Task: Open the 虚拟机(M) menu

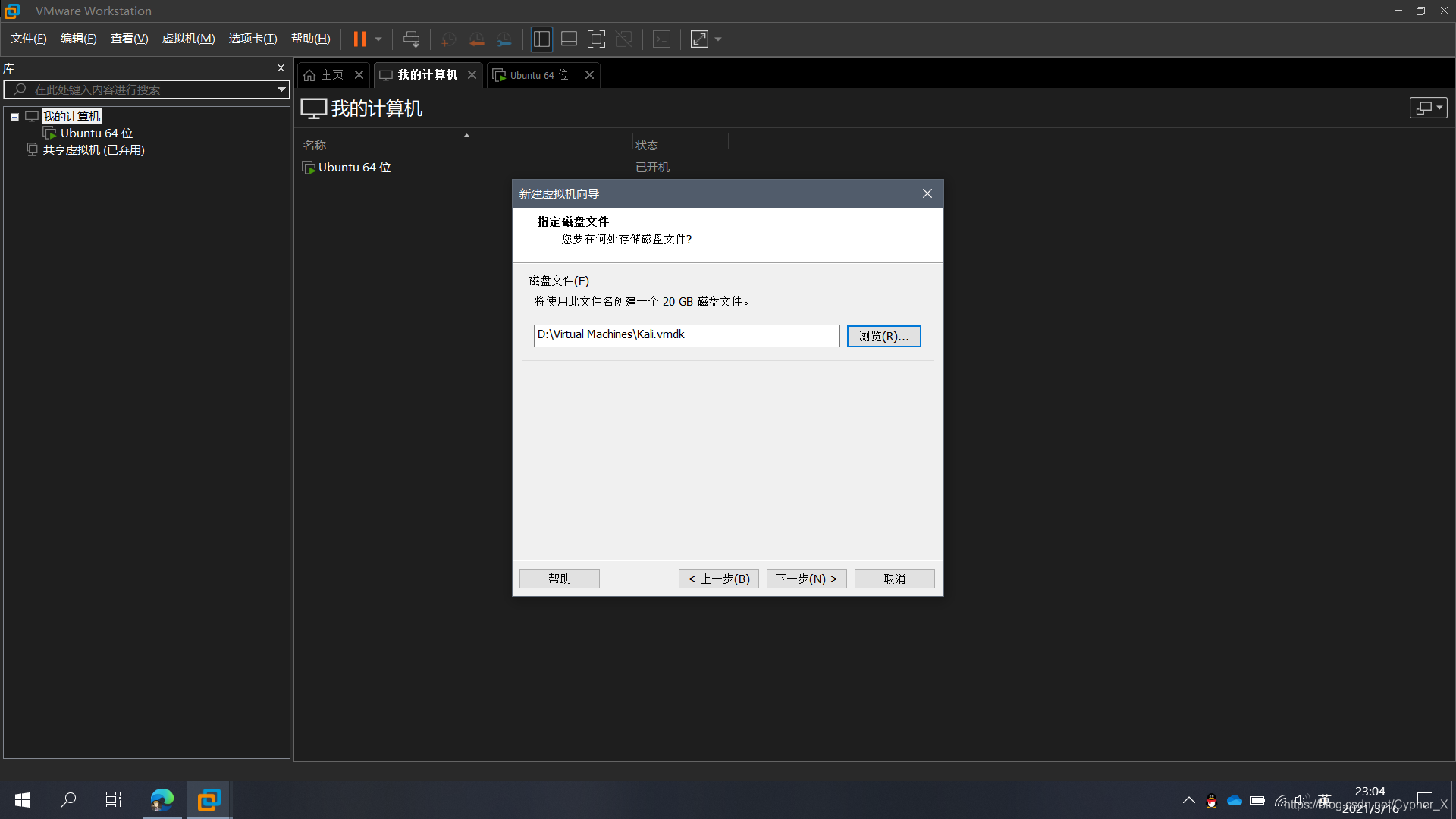Action: [189, 39]
